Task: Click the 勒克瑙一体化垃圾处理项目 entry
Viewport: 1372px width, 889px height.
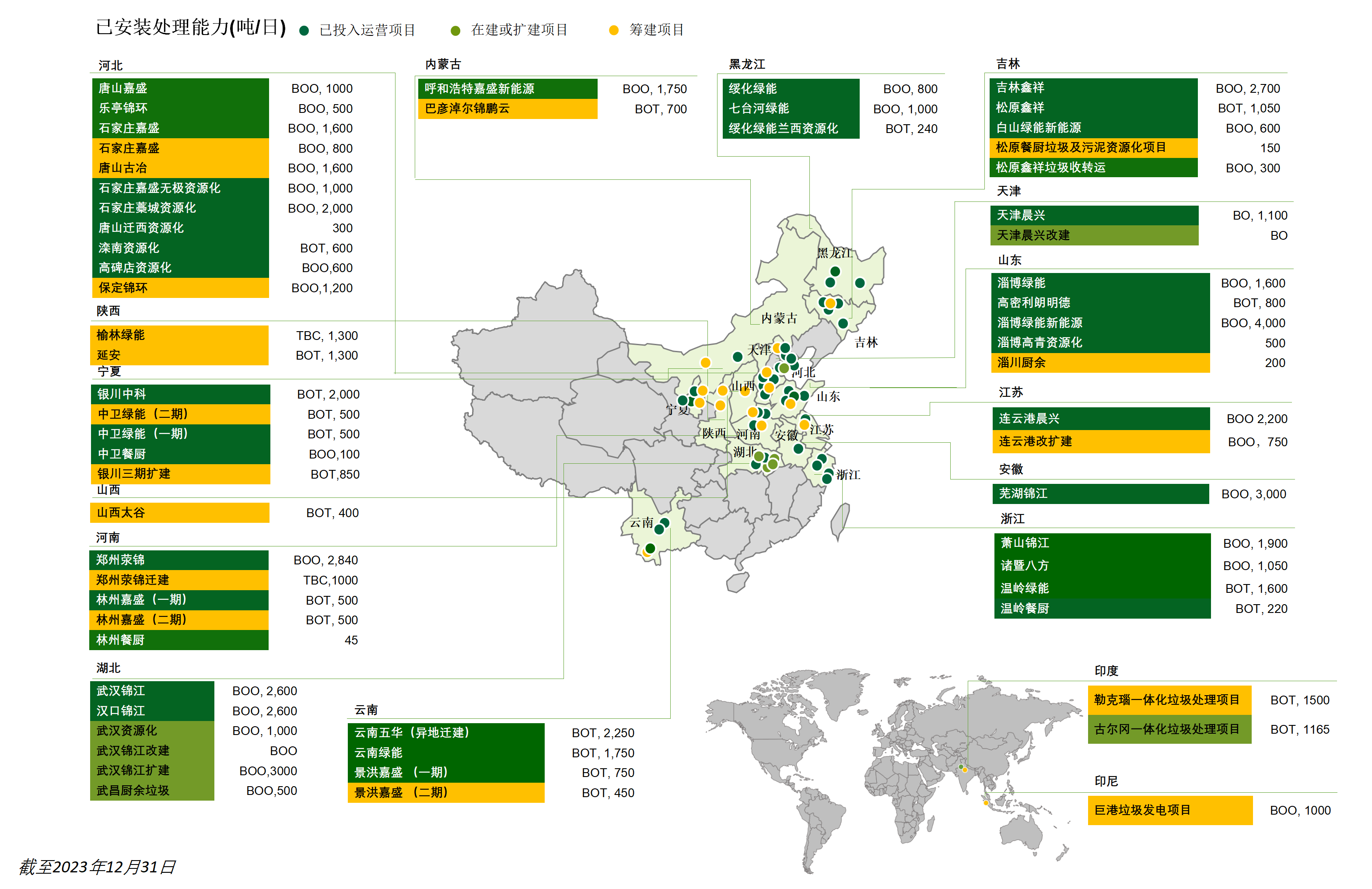Action: pyautogui.click(x=1170, y=700)
